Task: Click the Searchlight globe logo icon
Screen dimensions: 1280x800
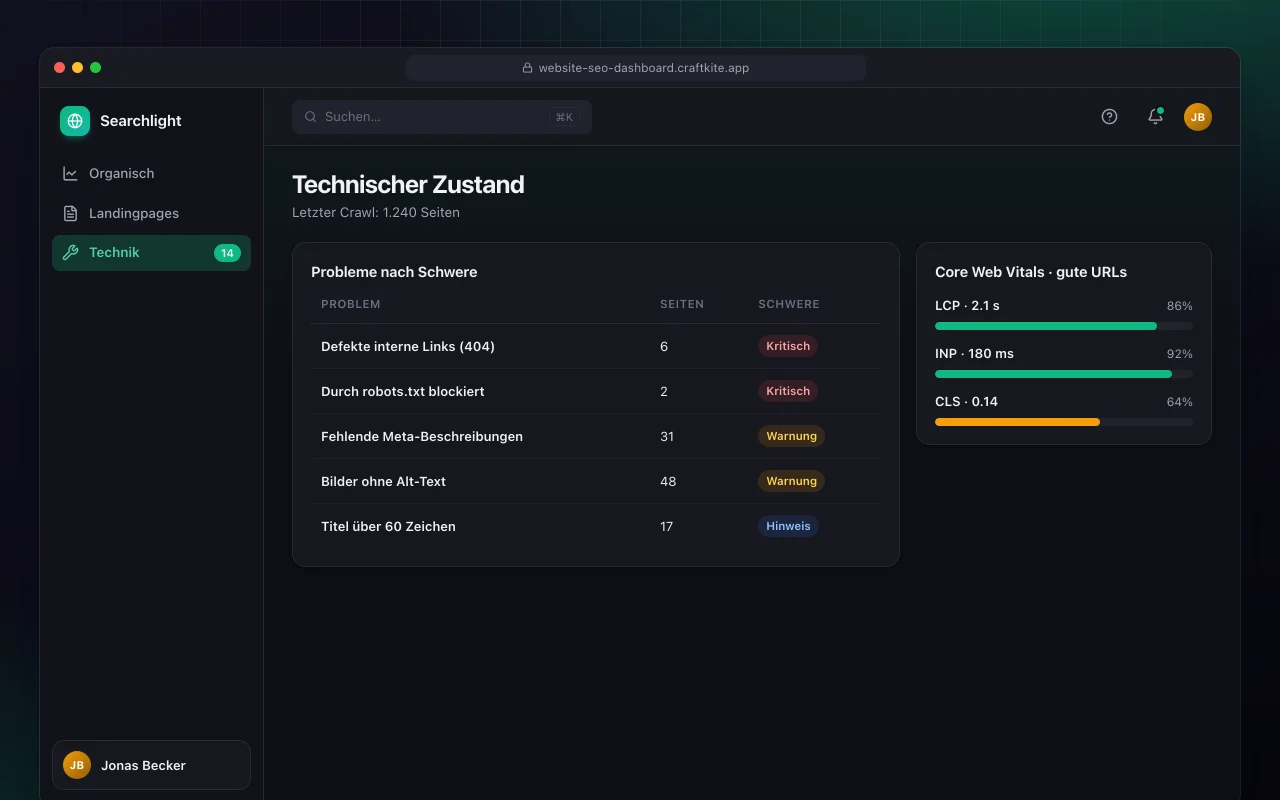Action: pos(75,121)
